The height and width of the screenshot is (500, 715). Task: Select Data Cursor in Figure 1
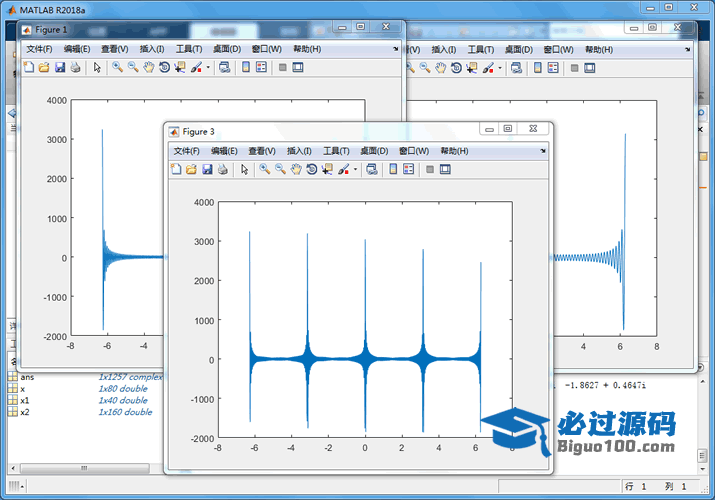(x=180, y=67)
